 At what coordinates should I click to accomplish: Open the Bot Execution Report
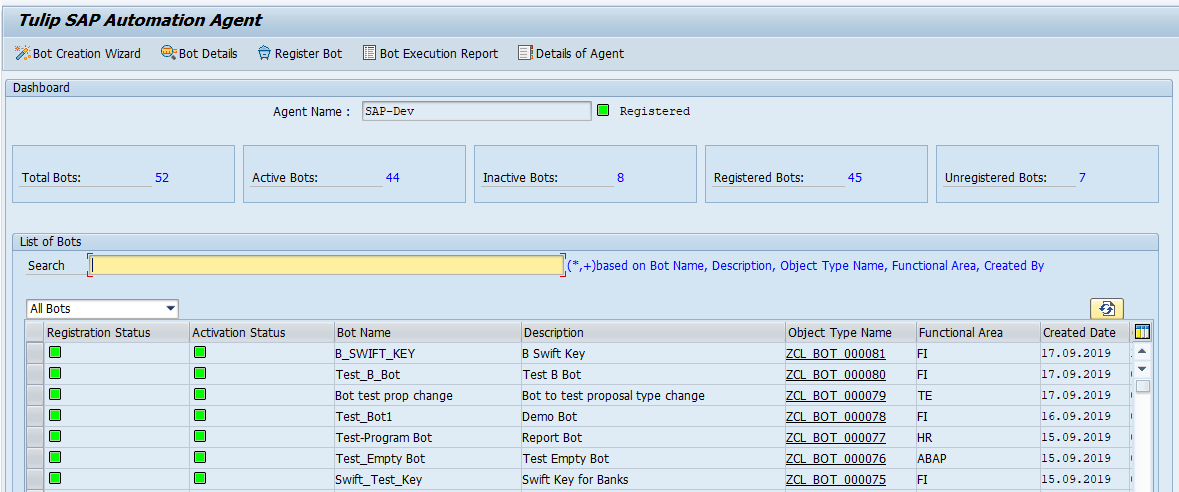click(430, 53)
